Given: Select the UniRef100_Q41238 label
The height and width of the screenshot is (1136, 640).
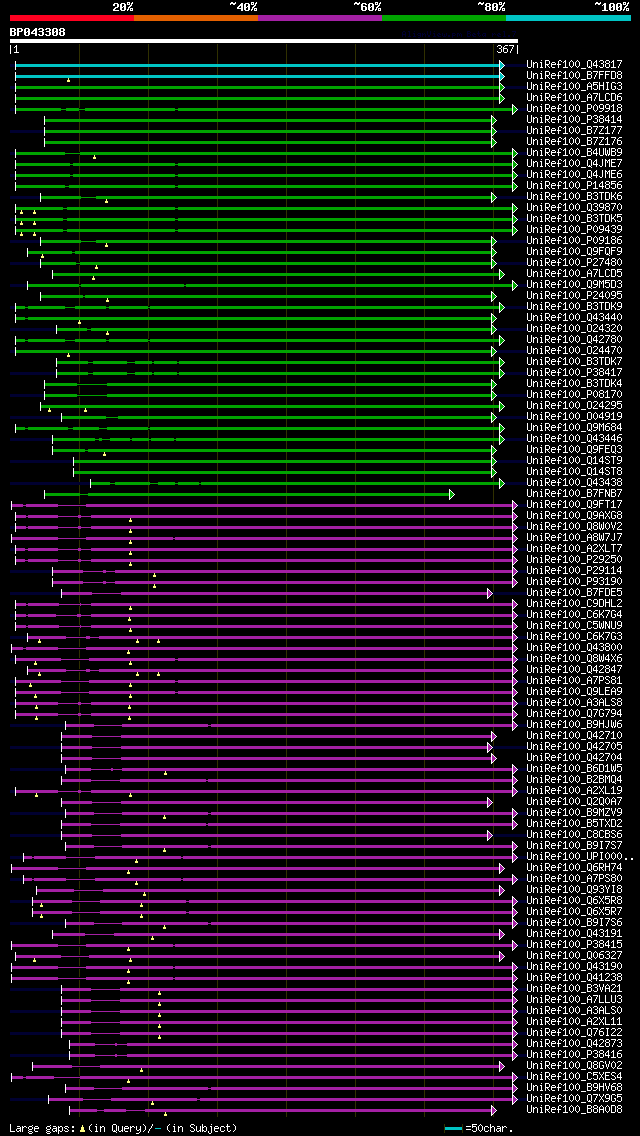Looking at the screenshot, I should 574,978.
